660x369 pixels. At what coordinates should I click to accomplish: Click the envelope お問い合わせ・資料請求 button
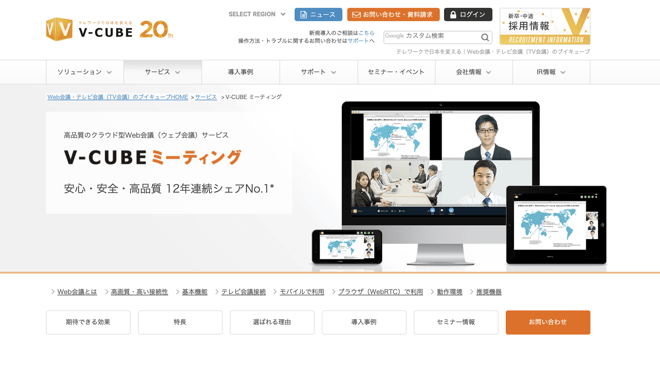[393, 14]
